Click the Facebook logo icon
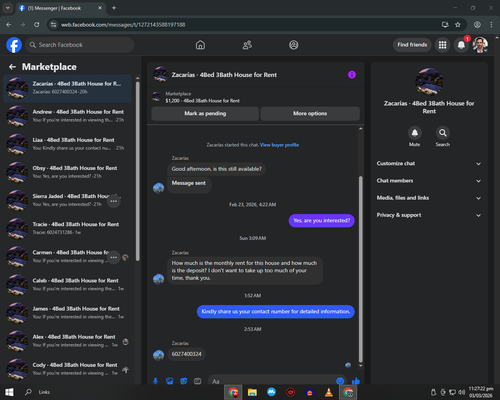The width and height of the screenshot is (500, 400). click(14, 45)
